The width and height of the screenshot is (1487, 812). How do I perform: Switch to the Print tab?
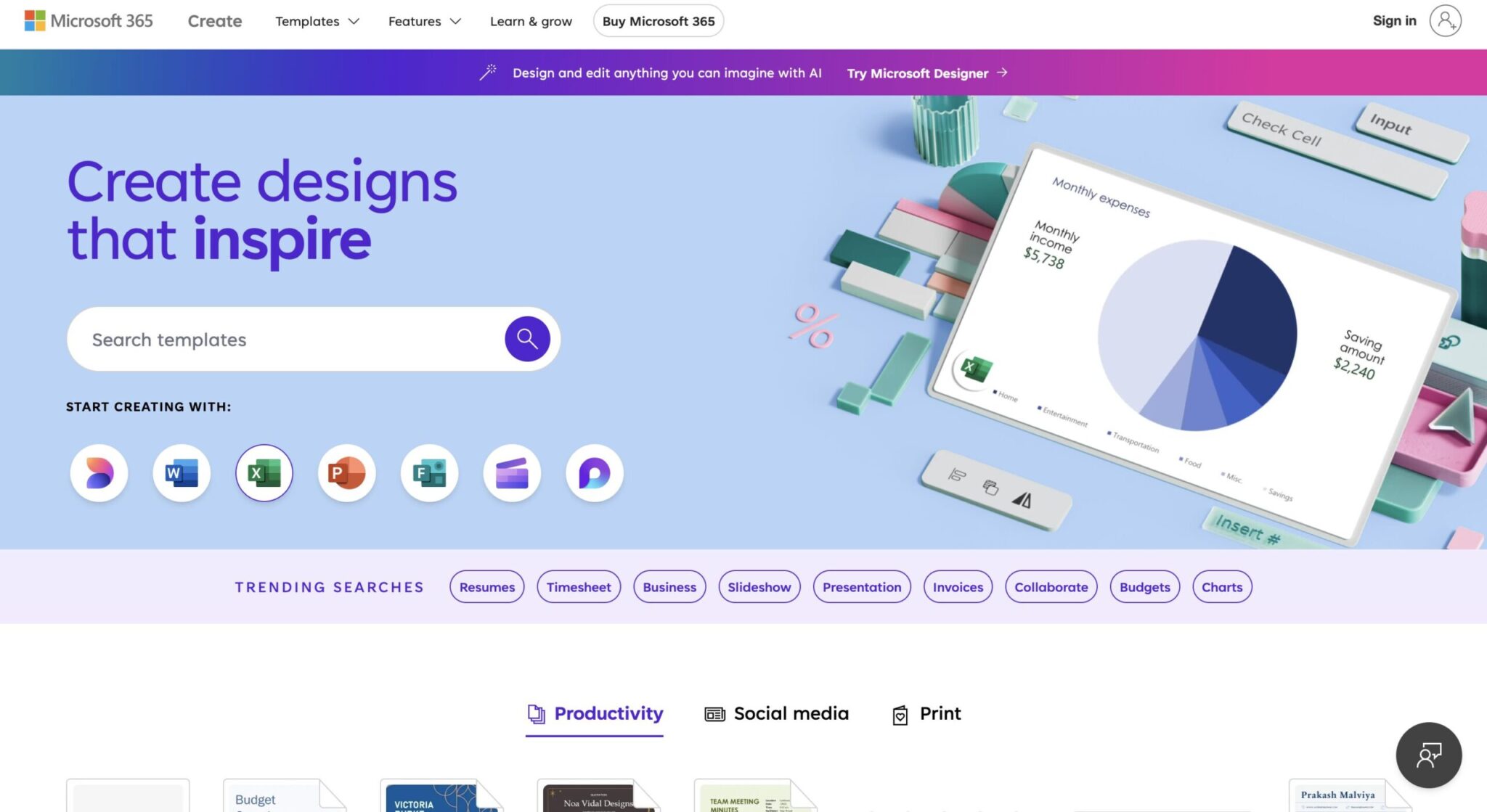coord(926,713)
